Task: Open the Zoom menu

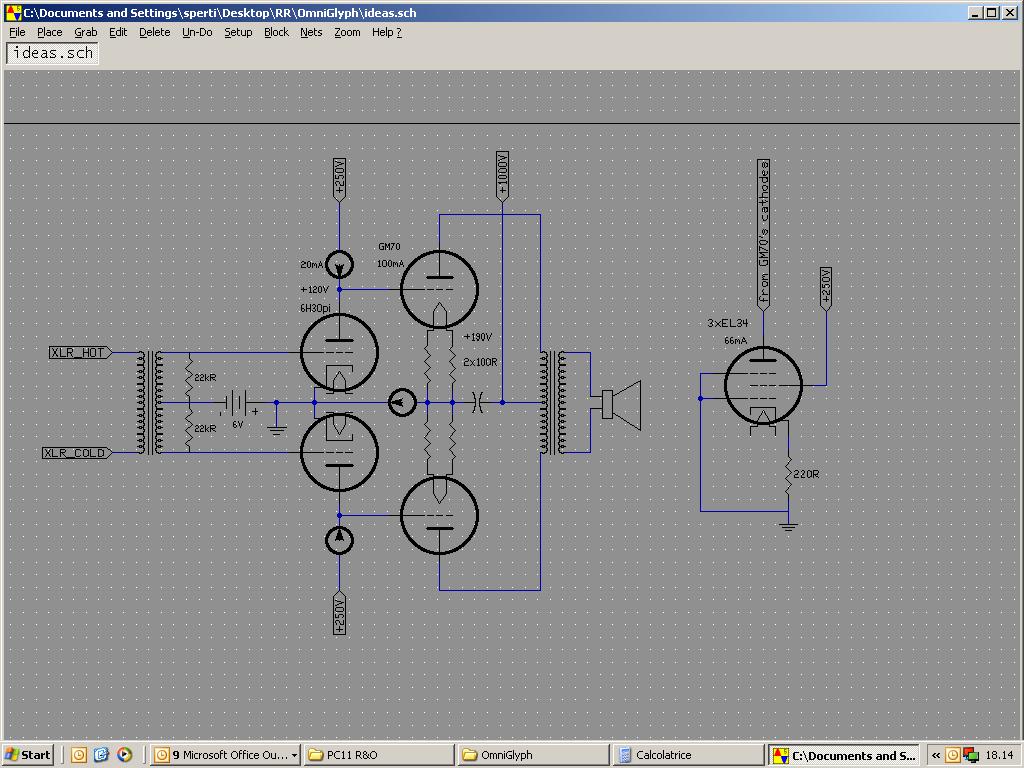Action: click(x=347, y=32)
